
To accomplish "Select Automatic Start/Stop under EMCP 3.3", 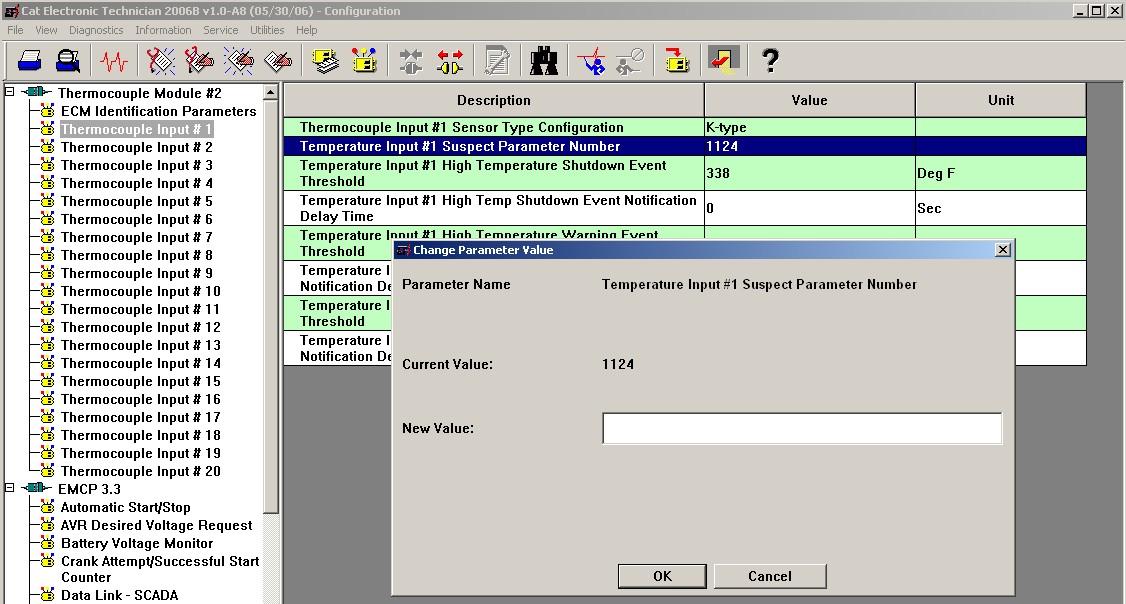I will (x=126, y=507).
